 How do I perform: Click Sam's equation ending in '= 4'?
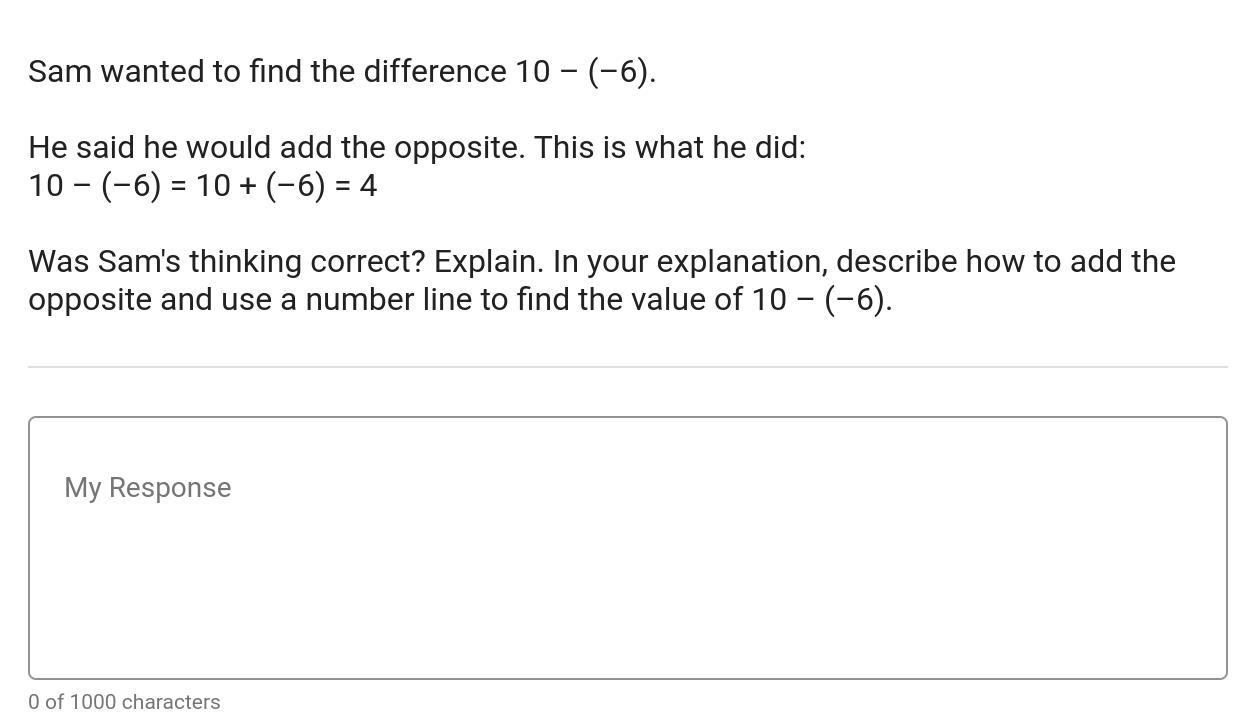[202, 186]
